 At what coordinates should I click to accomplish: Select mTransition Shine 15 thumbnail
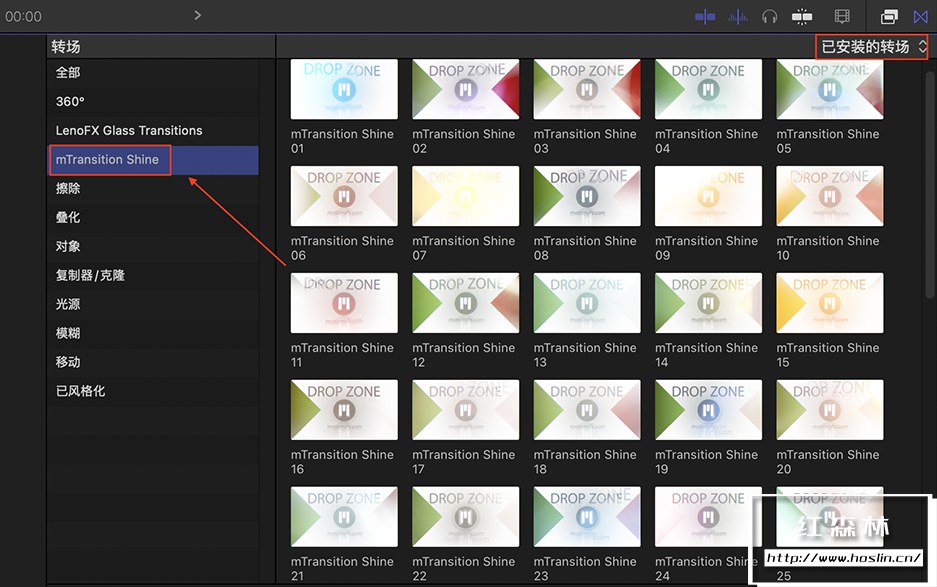coord(829,303)
